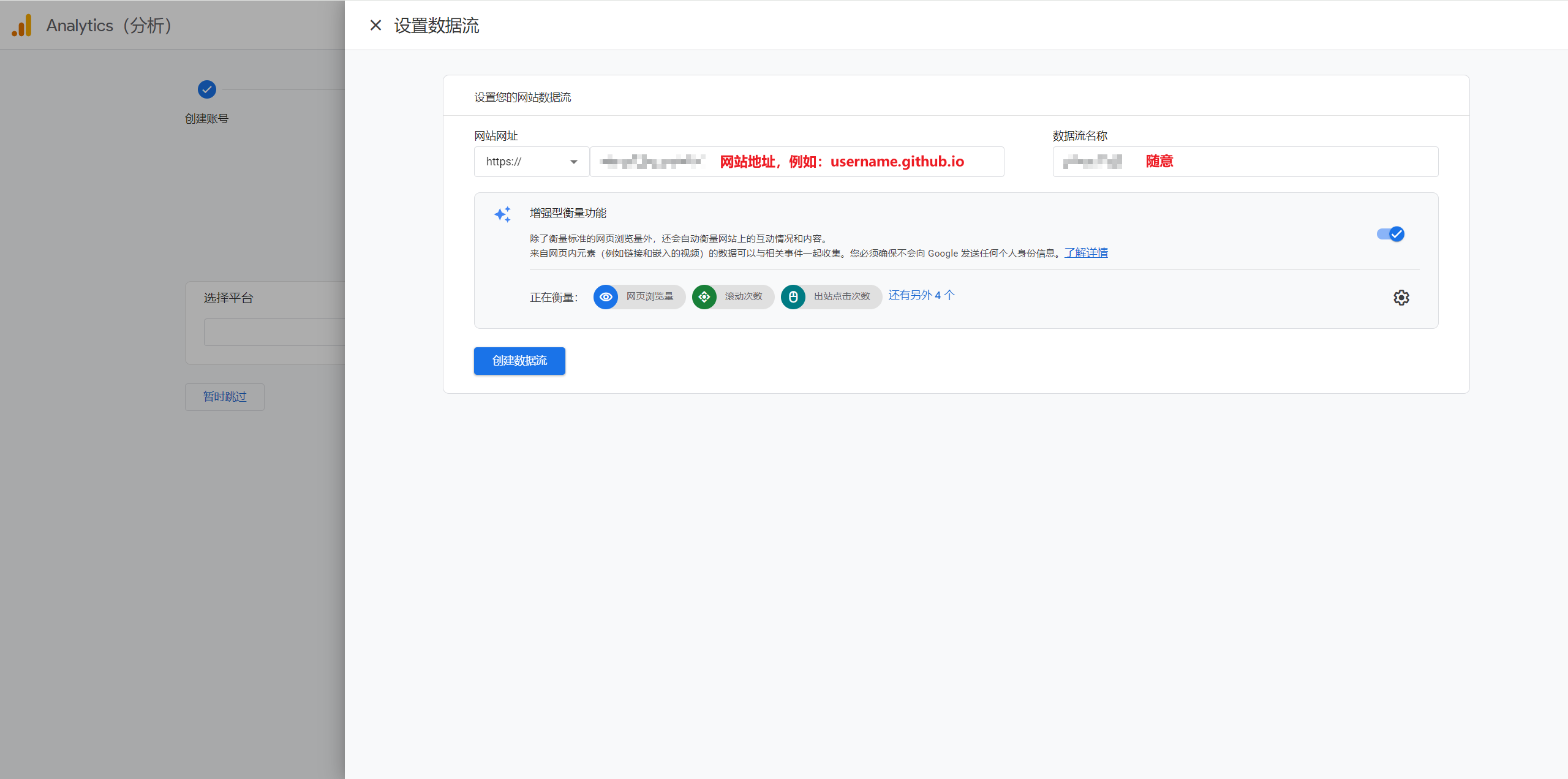
Task: Click the 选择平台 input box
Action: click(274, 332)
